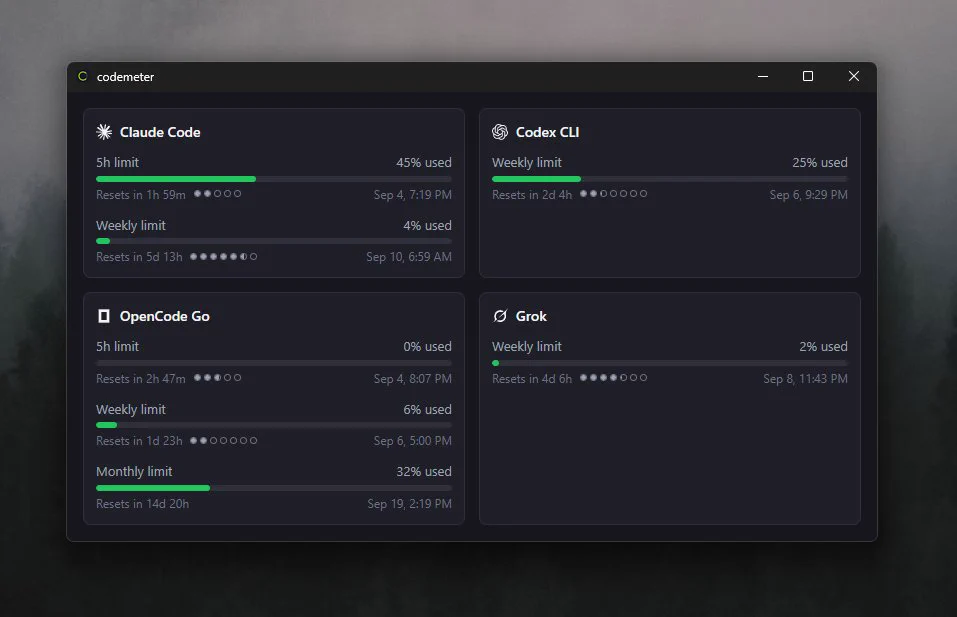Click the 45% used value
The width and height of the screenshot is (957, 617).
pyautogui.click(x=424, y=162)
